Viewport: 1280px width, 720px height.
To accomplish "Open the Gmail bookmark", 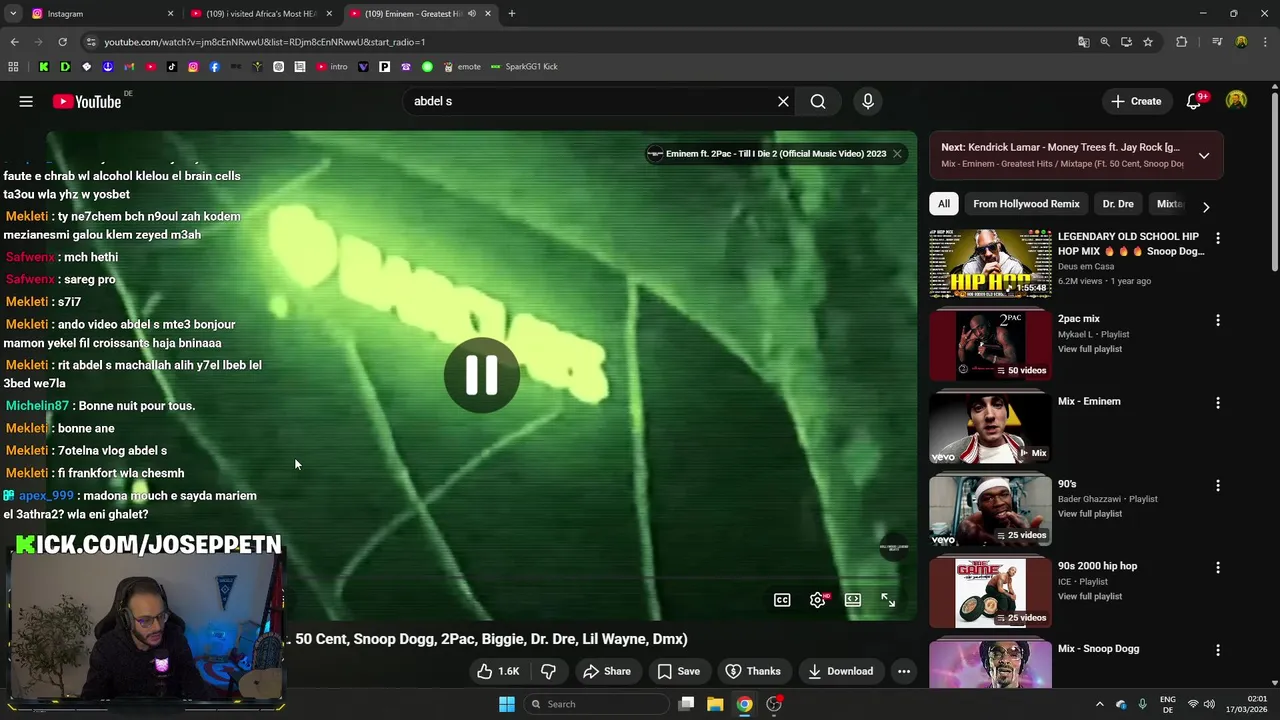I will tap(129, 67).
